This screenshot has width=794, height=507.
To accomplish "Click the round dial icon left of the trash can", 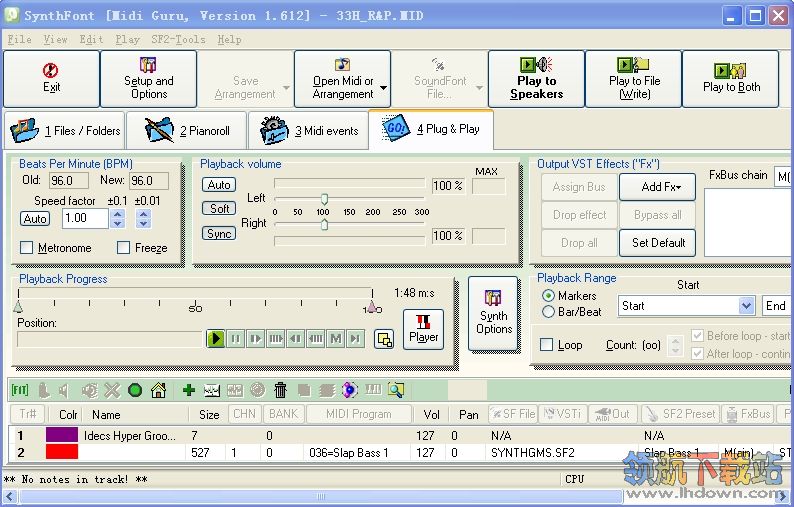I will 258,390.
